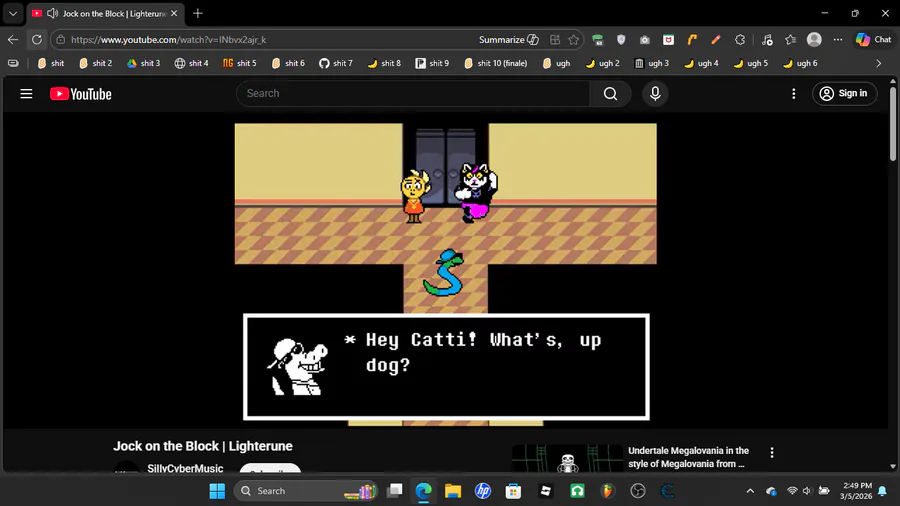Screen dimensions: 900x506
Task: Open the Windows Start menu
Action: (218, 491)
